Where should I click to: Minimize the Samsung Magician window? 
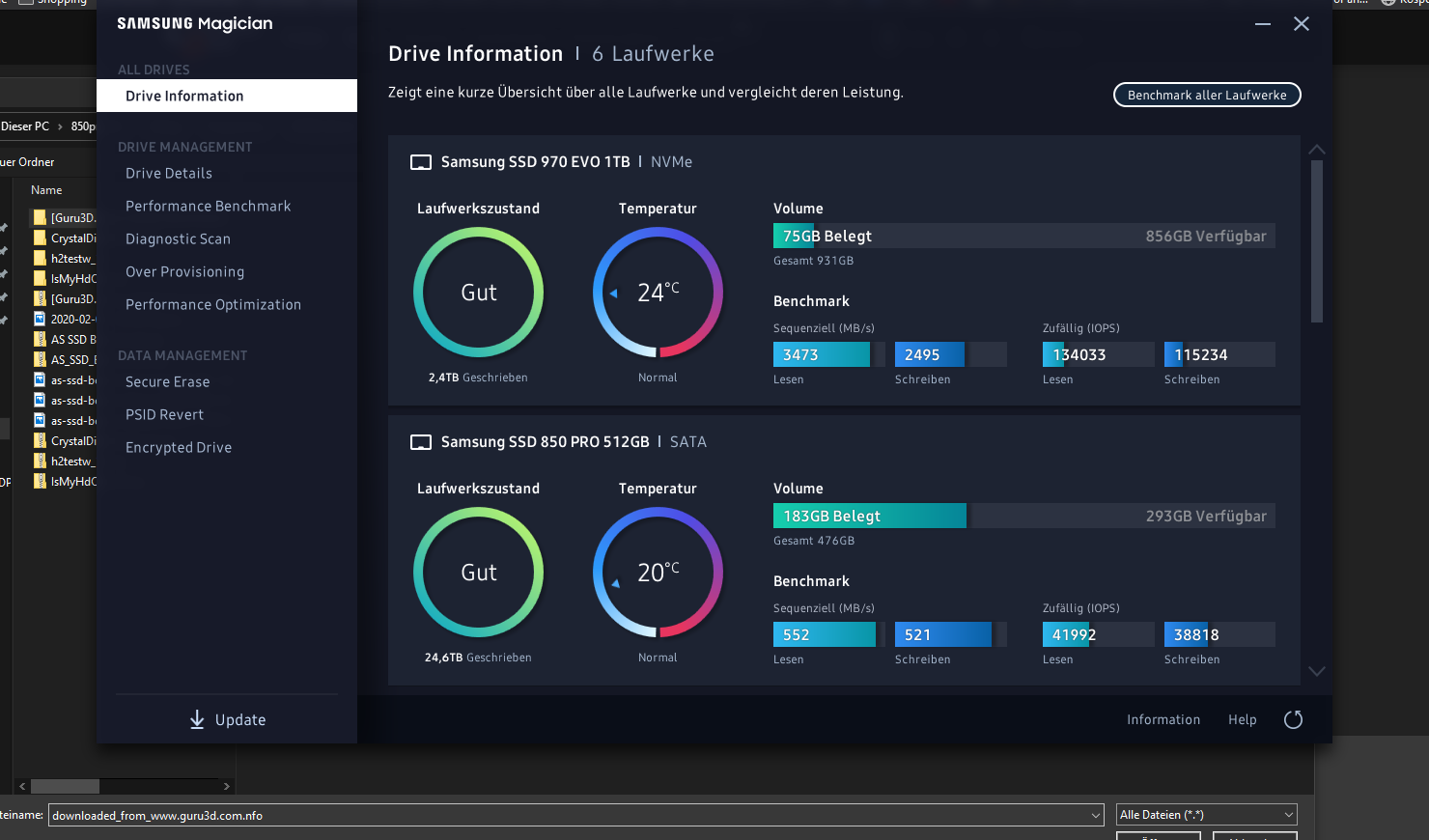coord(1263,24)
